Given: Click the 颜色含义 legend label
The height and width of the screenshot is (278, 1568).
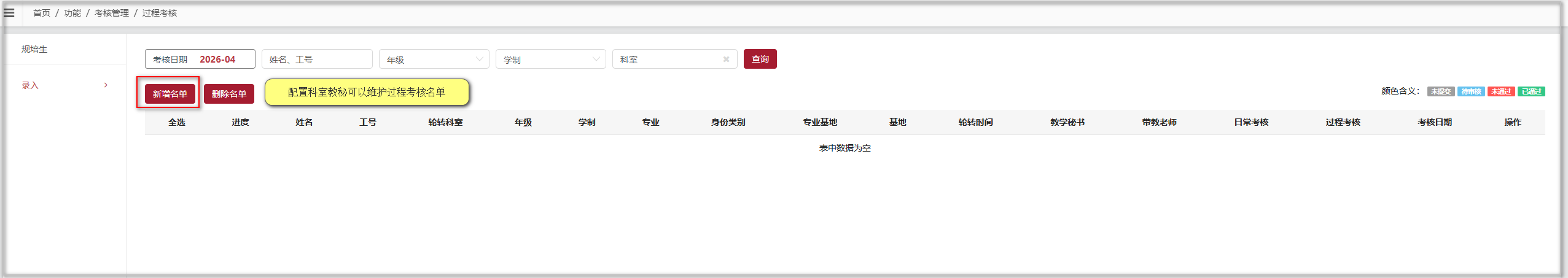Looking at the screenshot, I should pos(1400,91).
